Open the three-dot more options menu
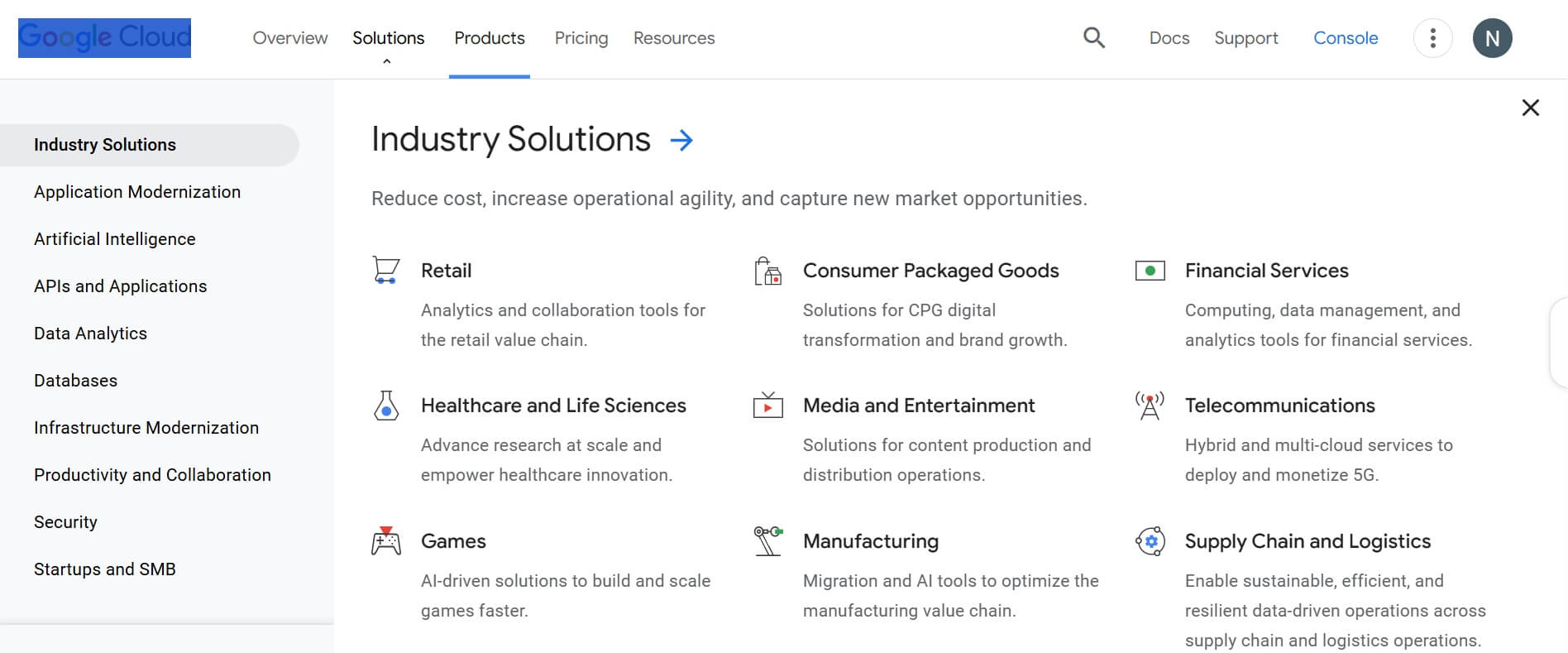Image resolution: width=1568 pixels, height=653 pixels. point(1432,38)
